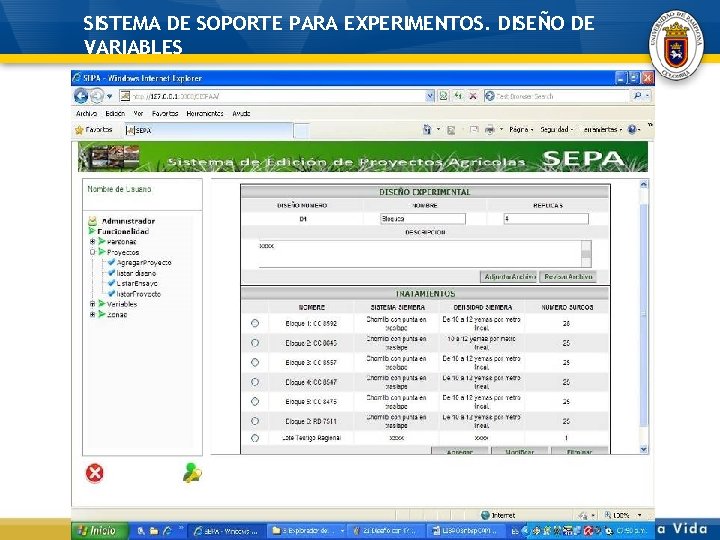Open the Favoritos menu in menu bar
This screenshot has width=720, height=540.
pos(165,113)
